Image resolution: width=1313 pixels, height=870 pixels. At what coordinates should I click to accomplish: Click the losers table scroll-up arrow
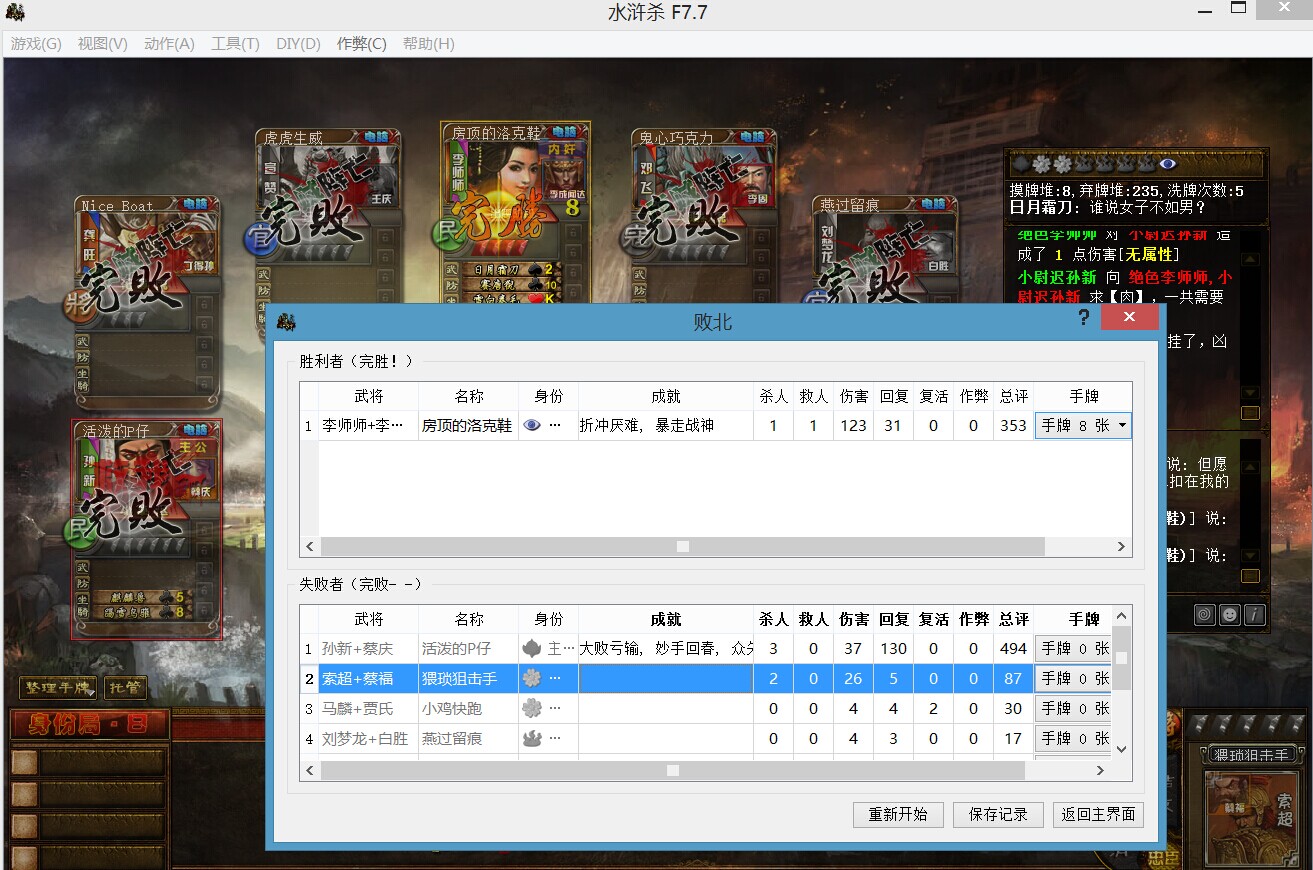[x=1122, y=617]
